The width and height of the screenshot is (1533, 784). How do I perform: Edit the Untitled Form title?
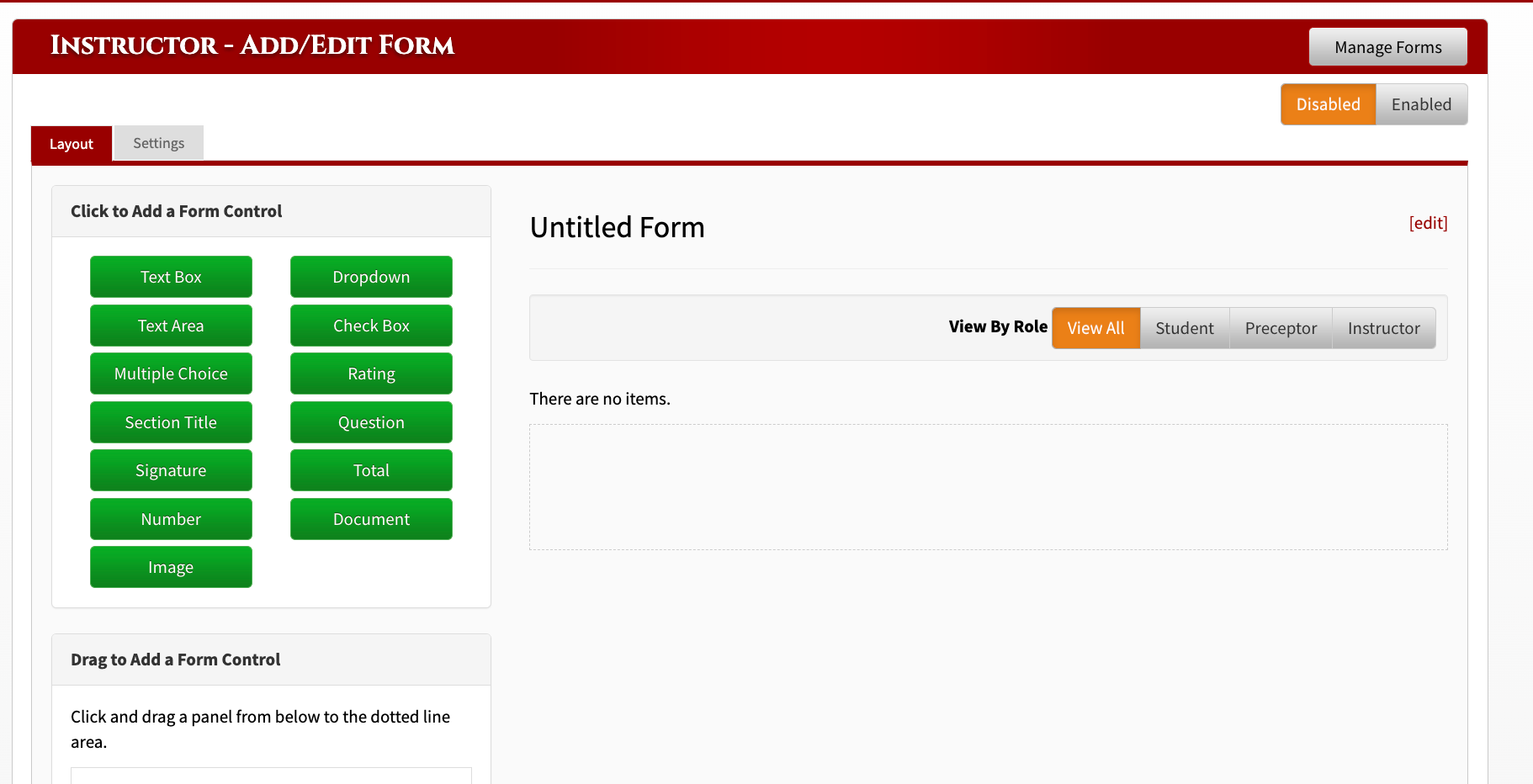point(1428,223)
